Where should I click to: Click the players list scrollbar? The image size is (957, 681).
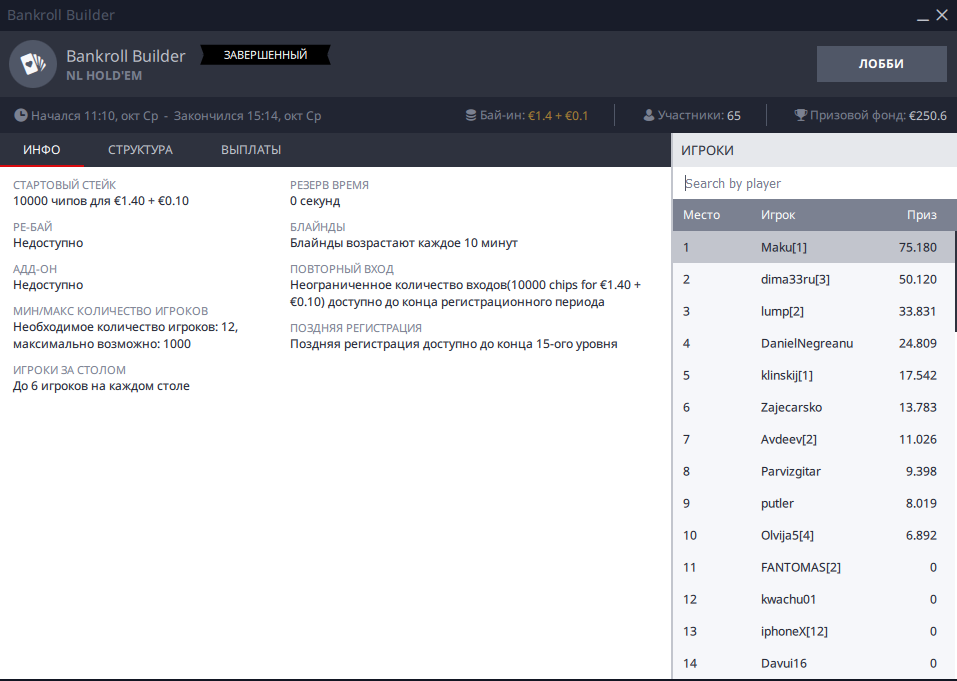coord(955,281)
